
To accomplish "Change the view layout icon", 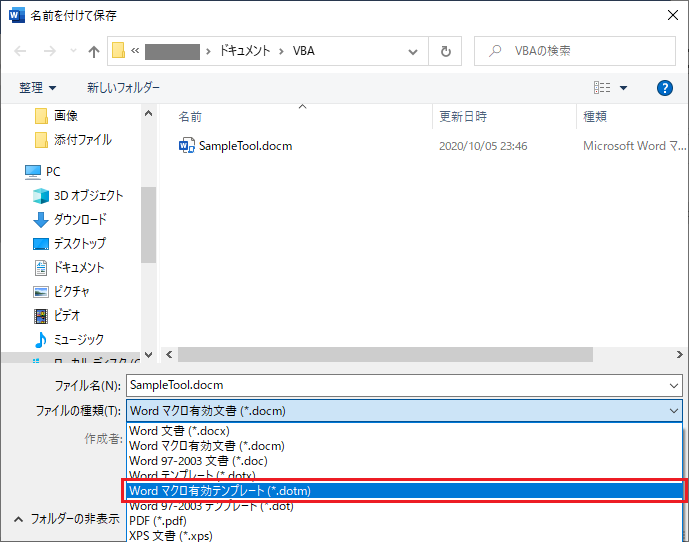I will coord(602,87).
